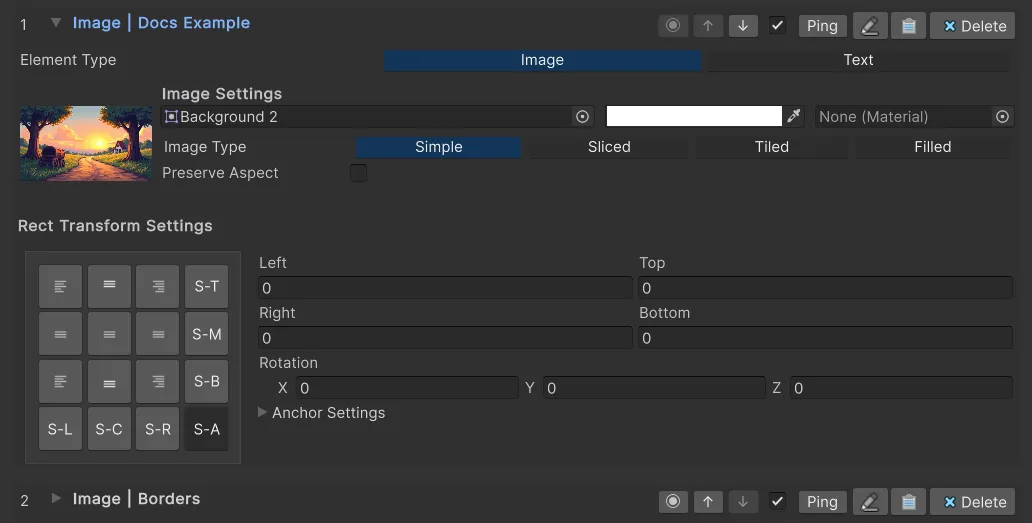The width and height of the screenshot is (1032, 523).
Task: Apply S-A stretch all preset
Action: [x=207, y=429]
